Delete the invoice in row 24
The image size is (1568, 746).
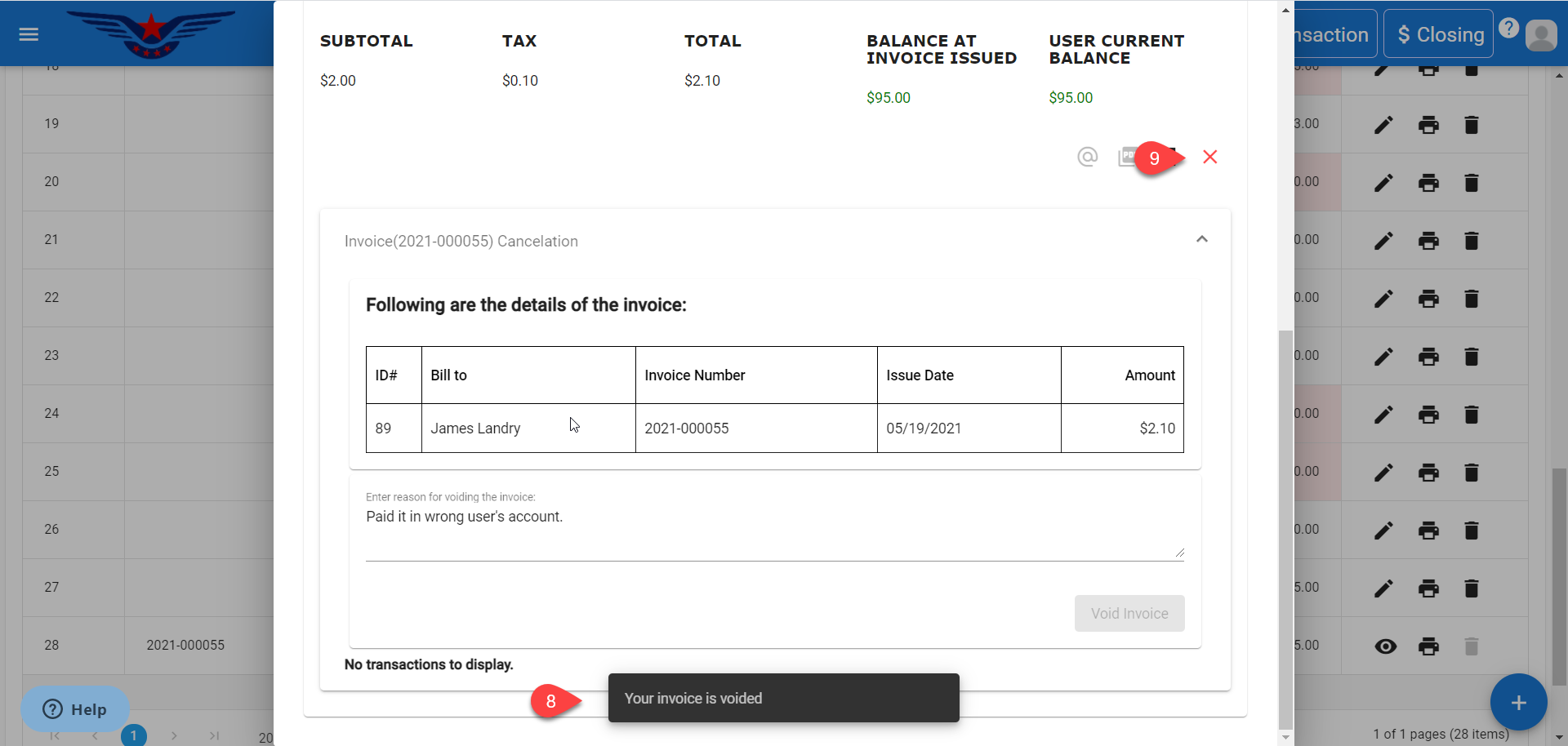1471,415
